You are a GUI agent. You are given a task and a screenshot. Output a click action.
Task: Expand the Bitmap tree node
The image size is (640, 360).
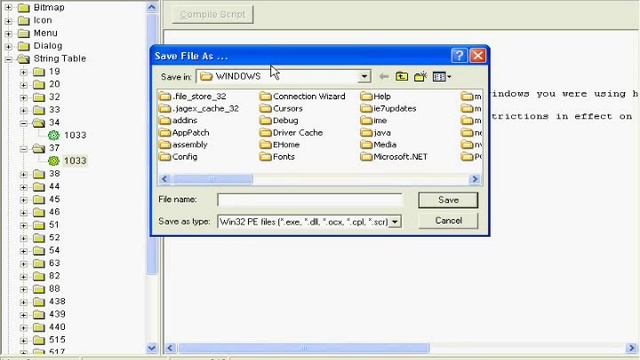click(x=9, y=7)
